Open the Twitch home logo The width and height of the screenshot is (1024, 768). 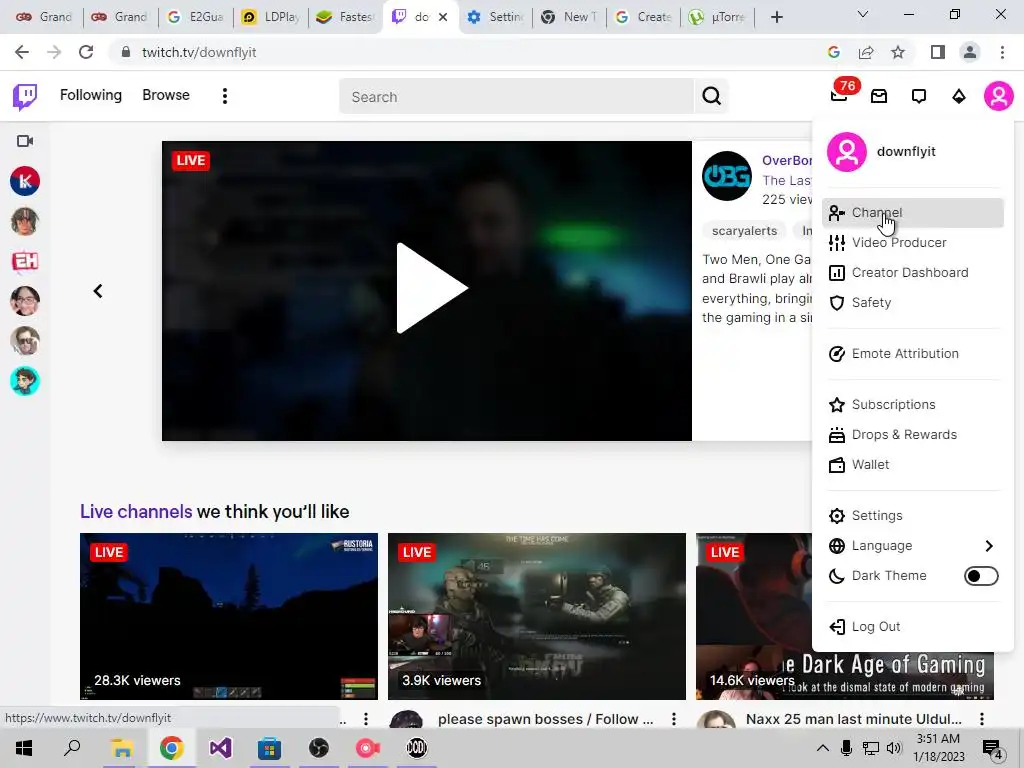click(25, 97)
